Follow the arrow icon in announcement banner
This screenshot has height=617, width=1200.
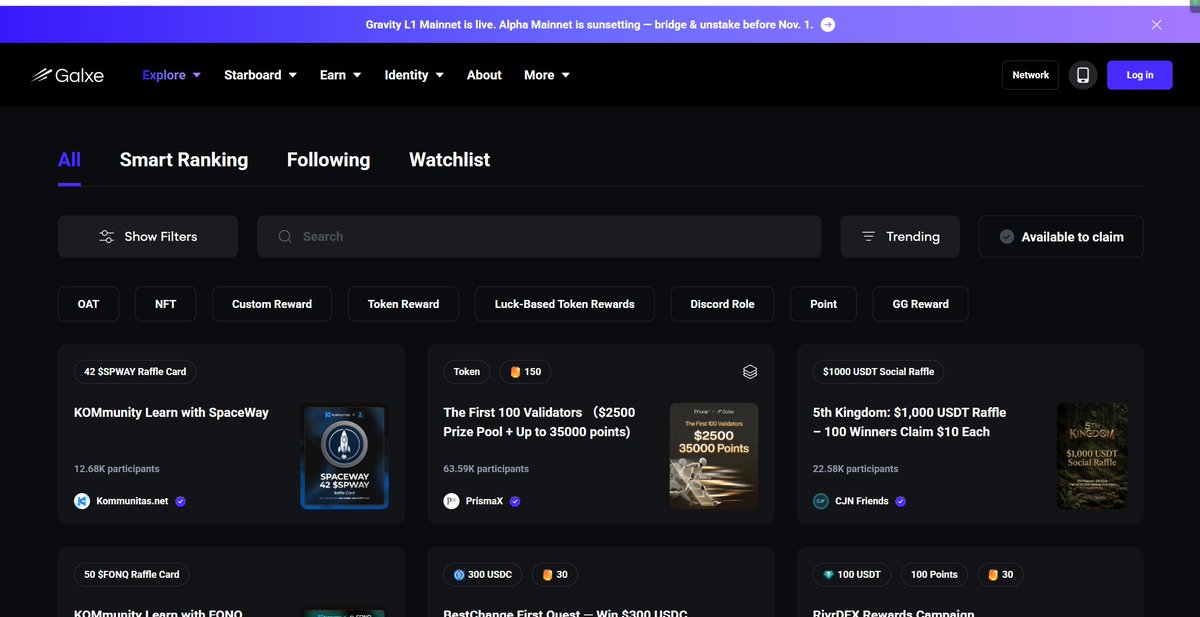828,24
